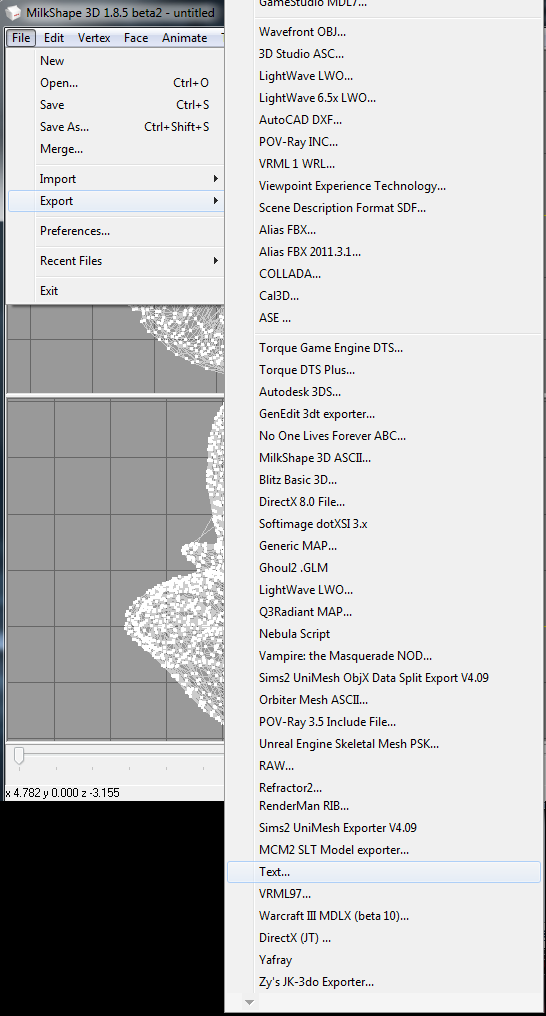Expand the Import submenu
546x1016 pixels.
pos(115,179)
